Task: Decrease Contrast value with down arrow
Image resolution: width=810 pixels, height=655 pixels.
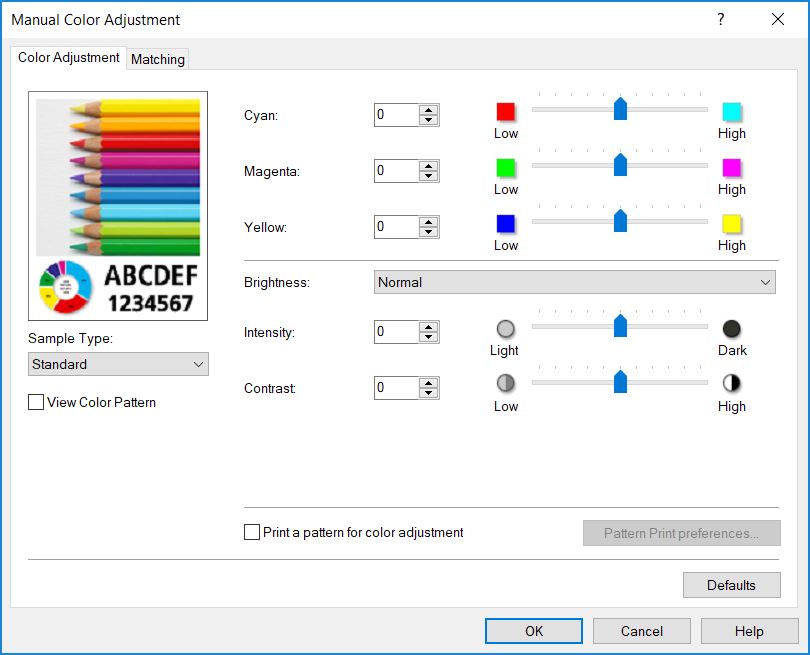Action: coord(429,393)
